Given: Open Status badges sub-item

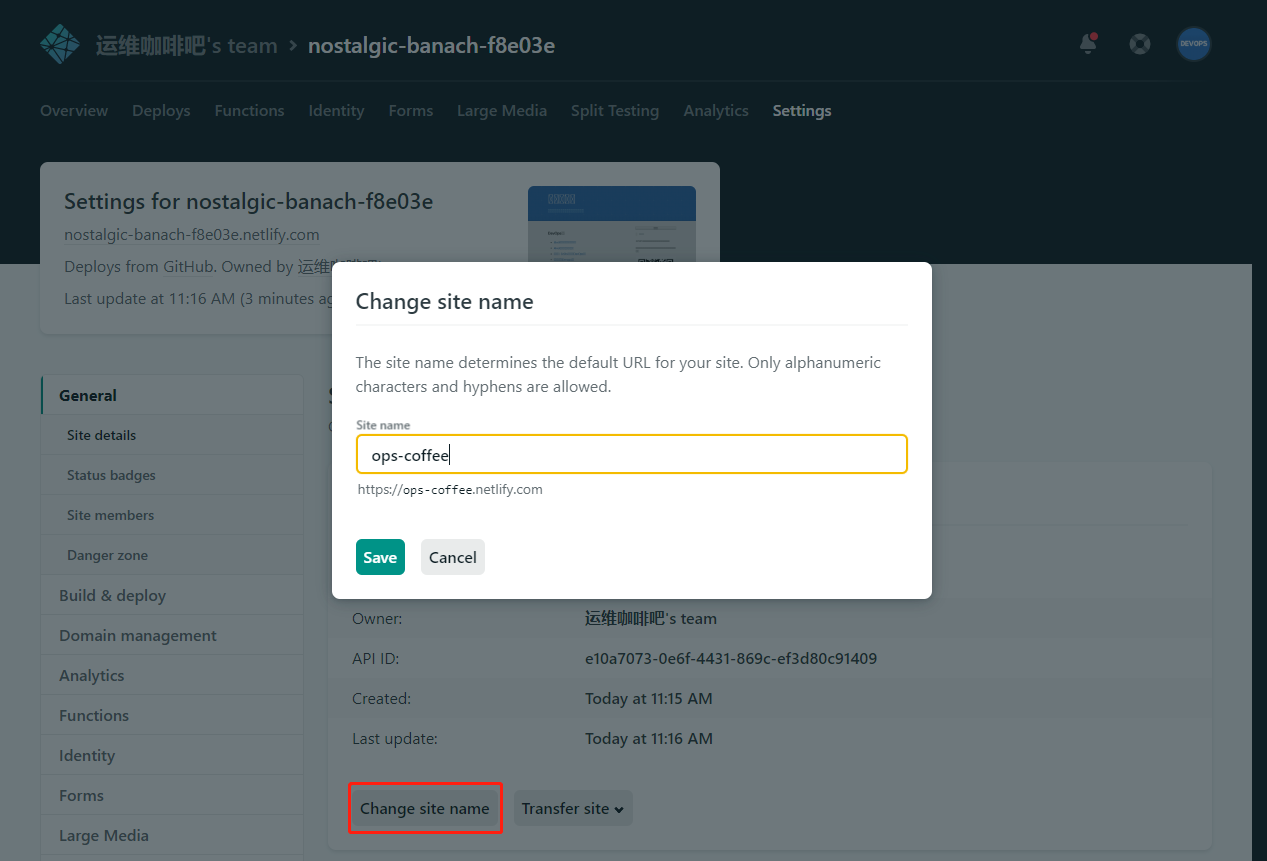Looking at the screenshot, I should (111, 475).
